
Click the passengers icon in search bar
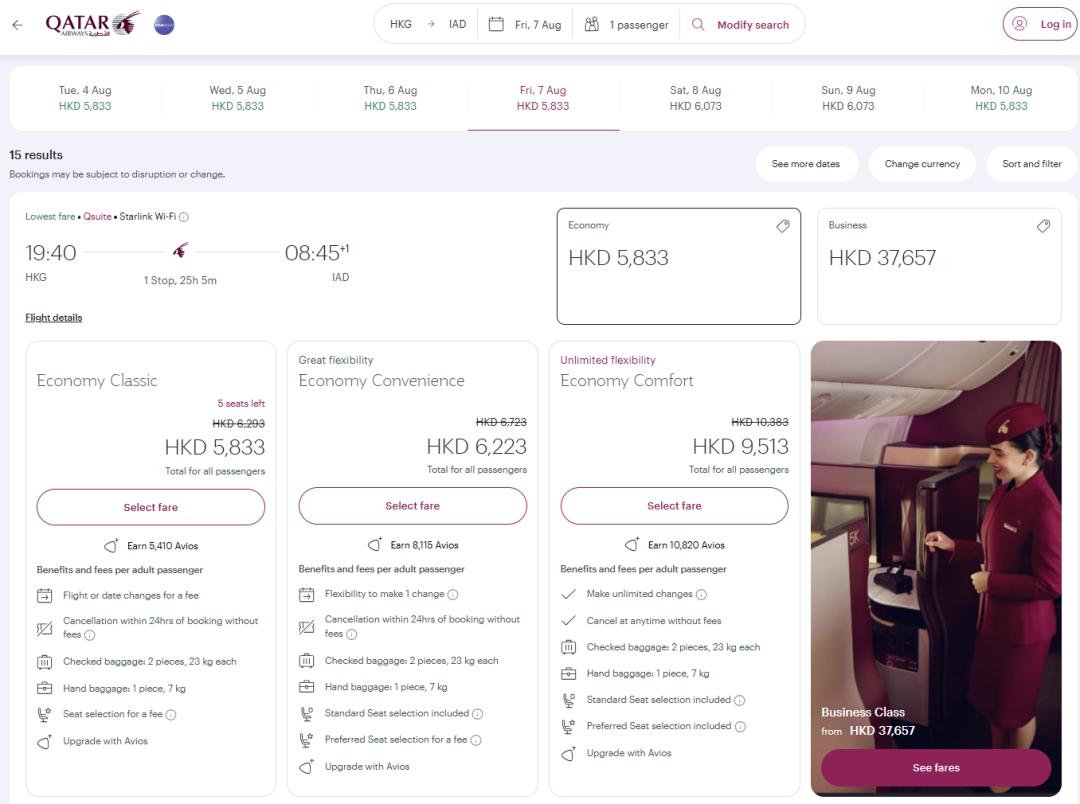coord(591,24)
